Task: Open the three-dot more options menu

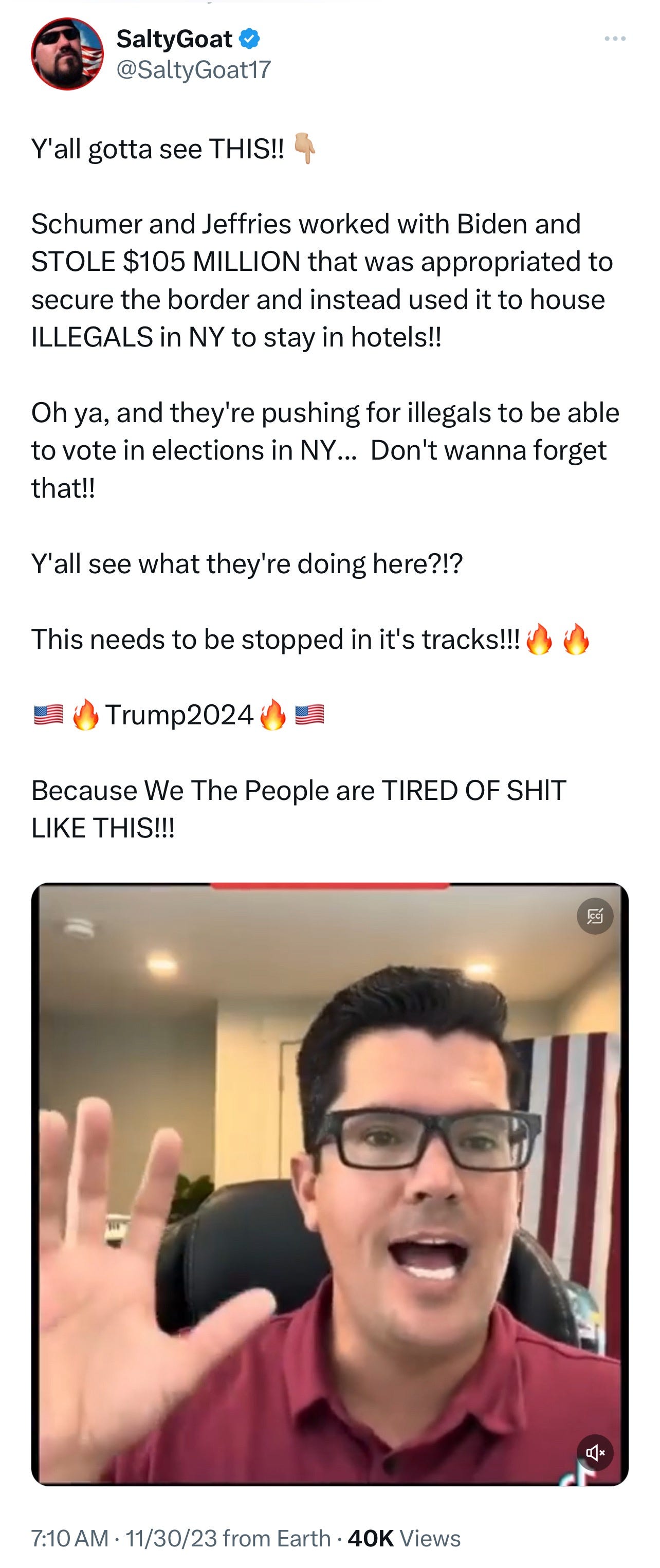Action: [615, 39]
